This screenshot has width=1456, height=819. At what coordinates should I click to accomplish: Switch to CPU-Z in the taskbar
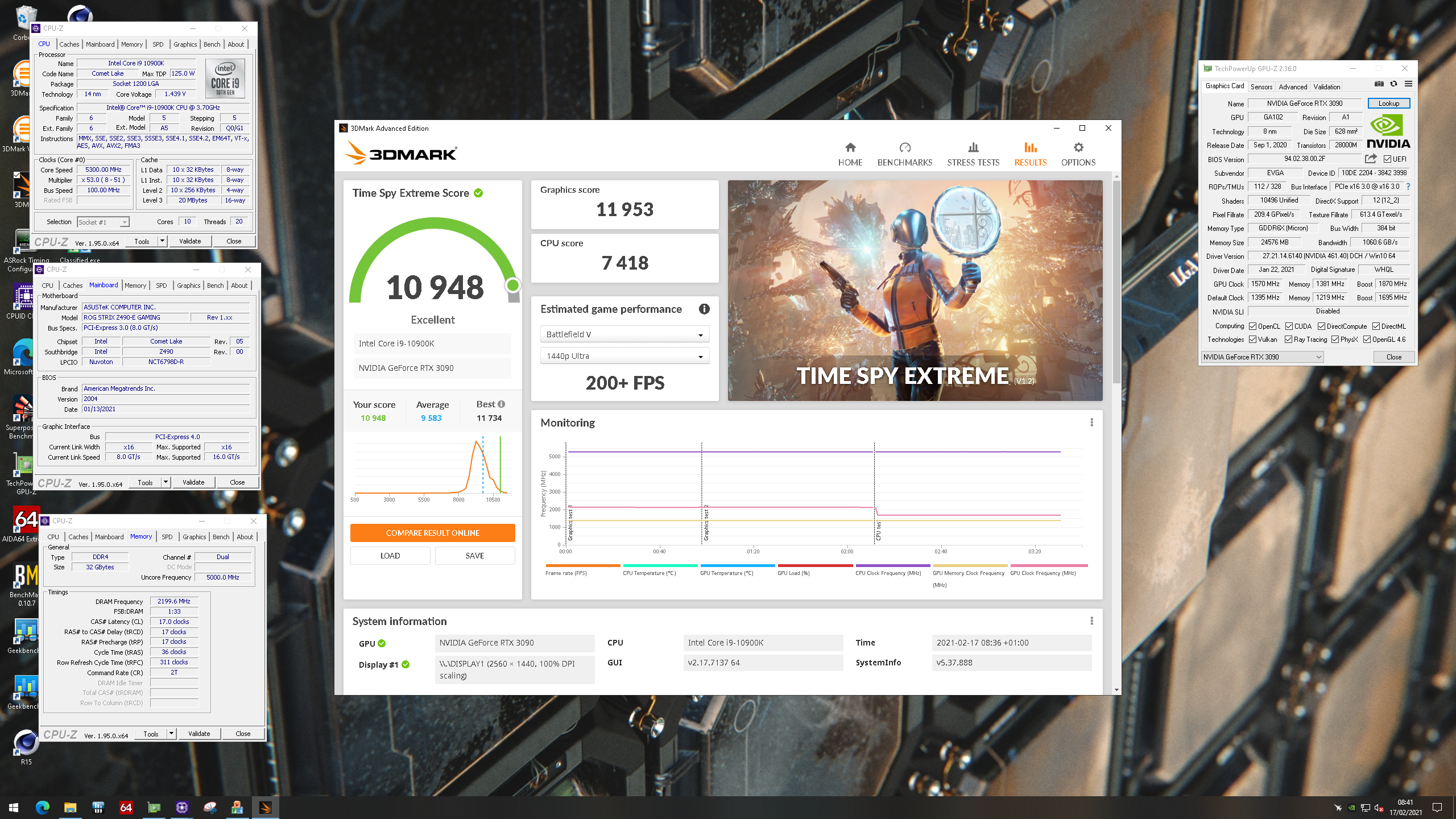point(181,807)
